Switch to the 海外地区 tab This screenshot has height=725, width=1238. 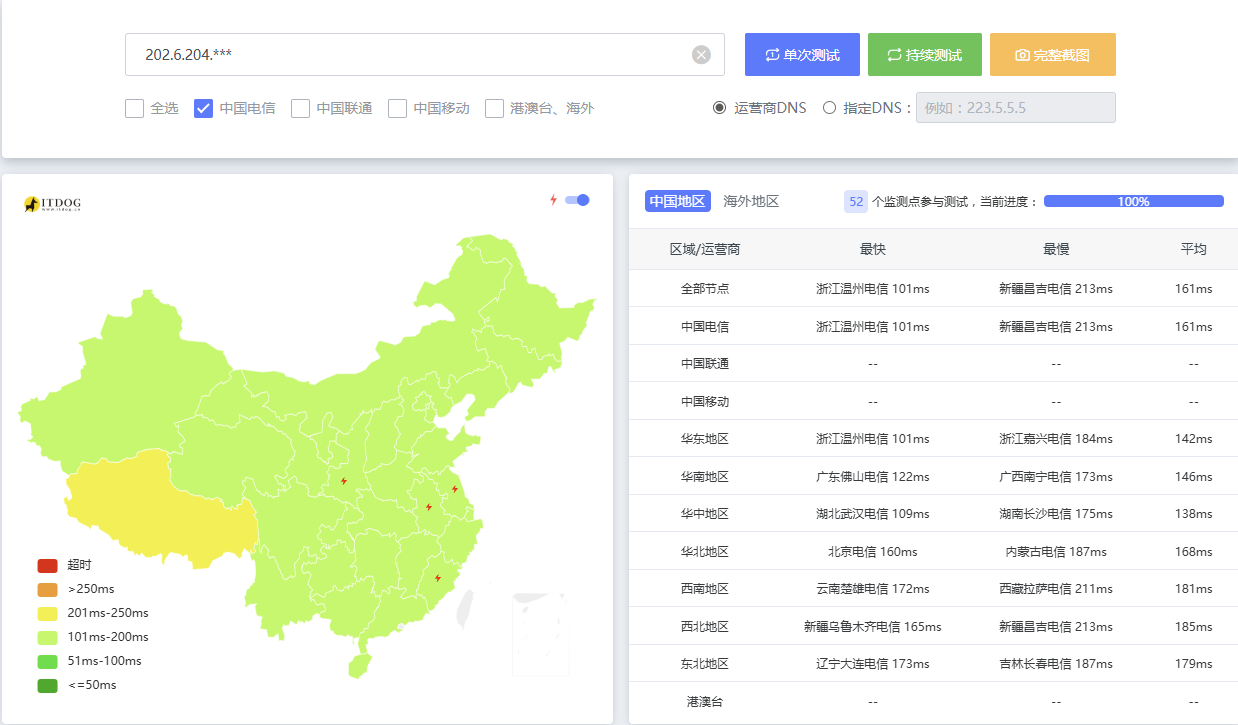click(751, 201)
